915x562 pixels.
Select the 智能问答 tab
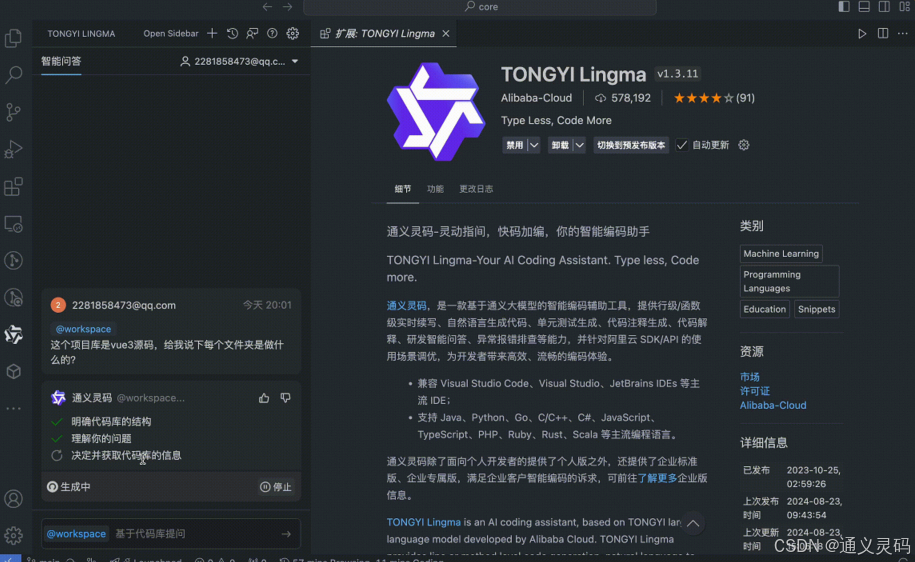click(61, 61)
